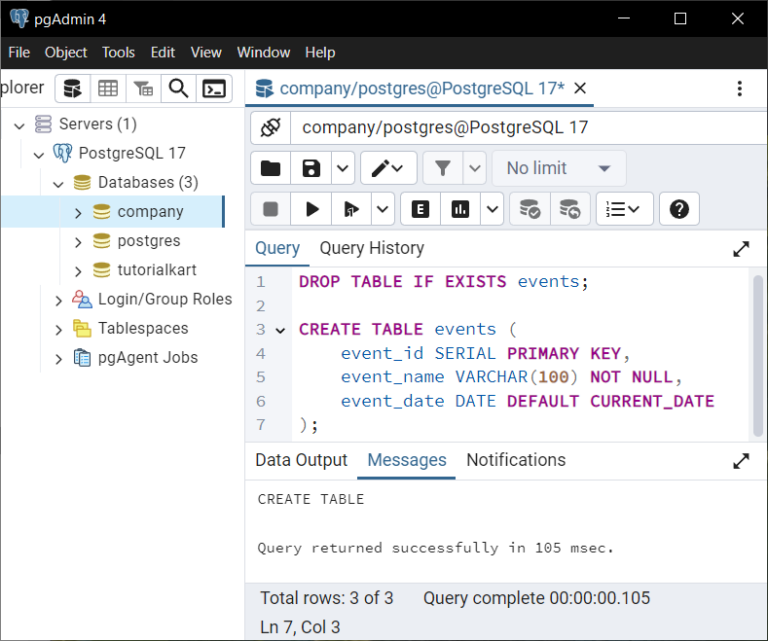Execute the query with the play button
768x641 pixels.
click(x=311, y=209)
